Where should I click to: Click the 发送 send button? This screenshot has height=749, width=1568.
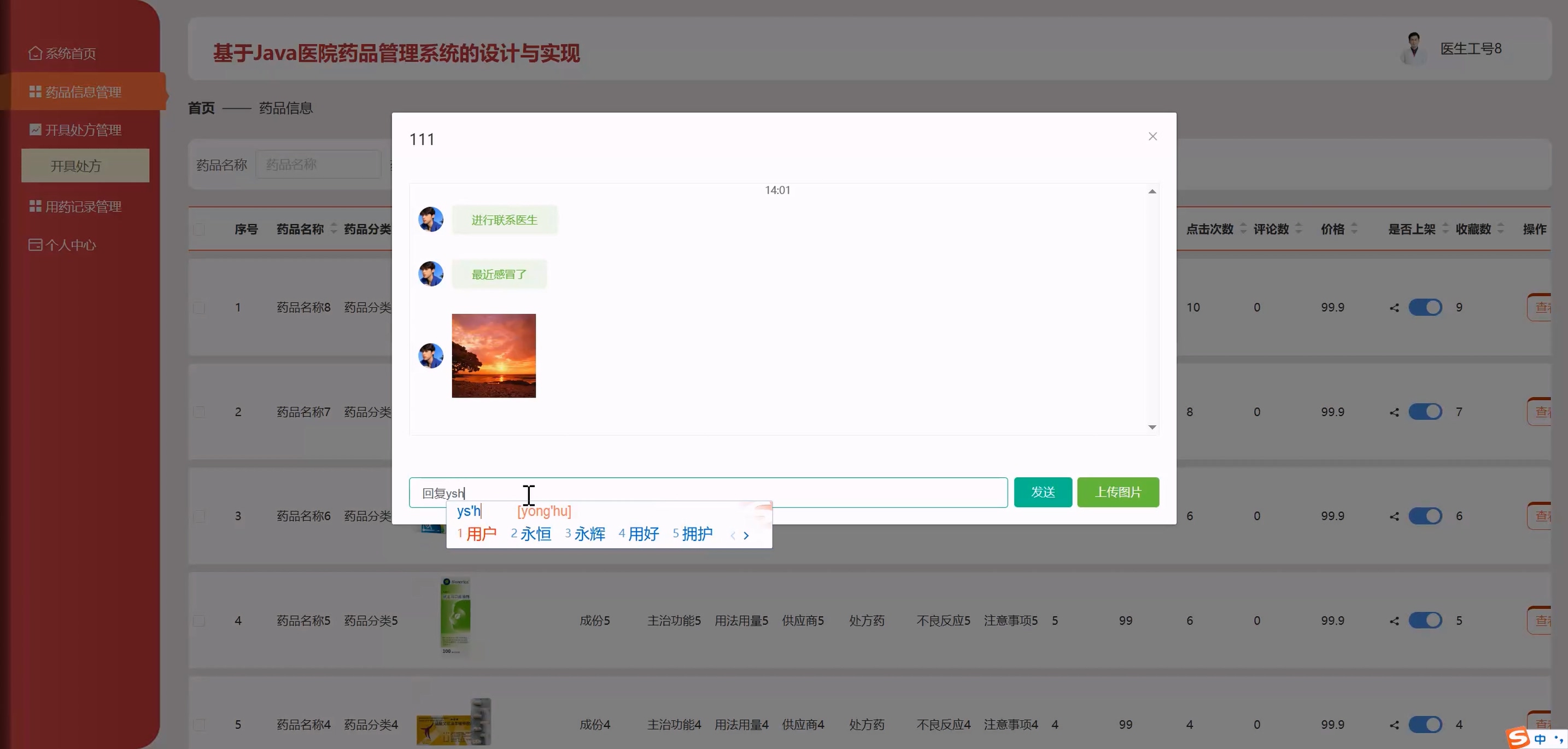(x=1042, y=492)
